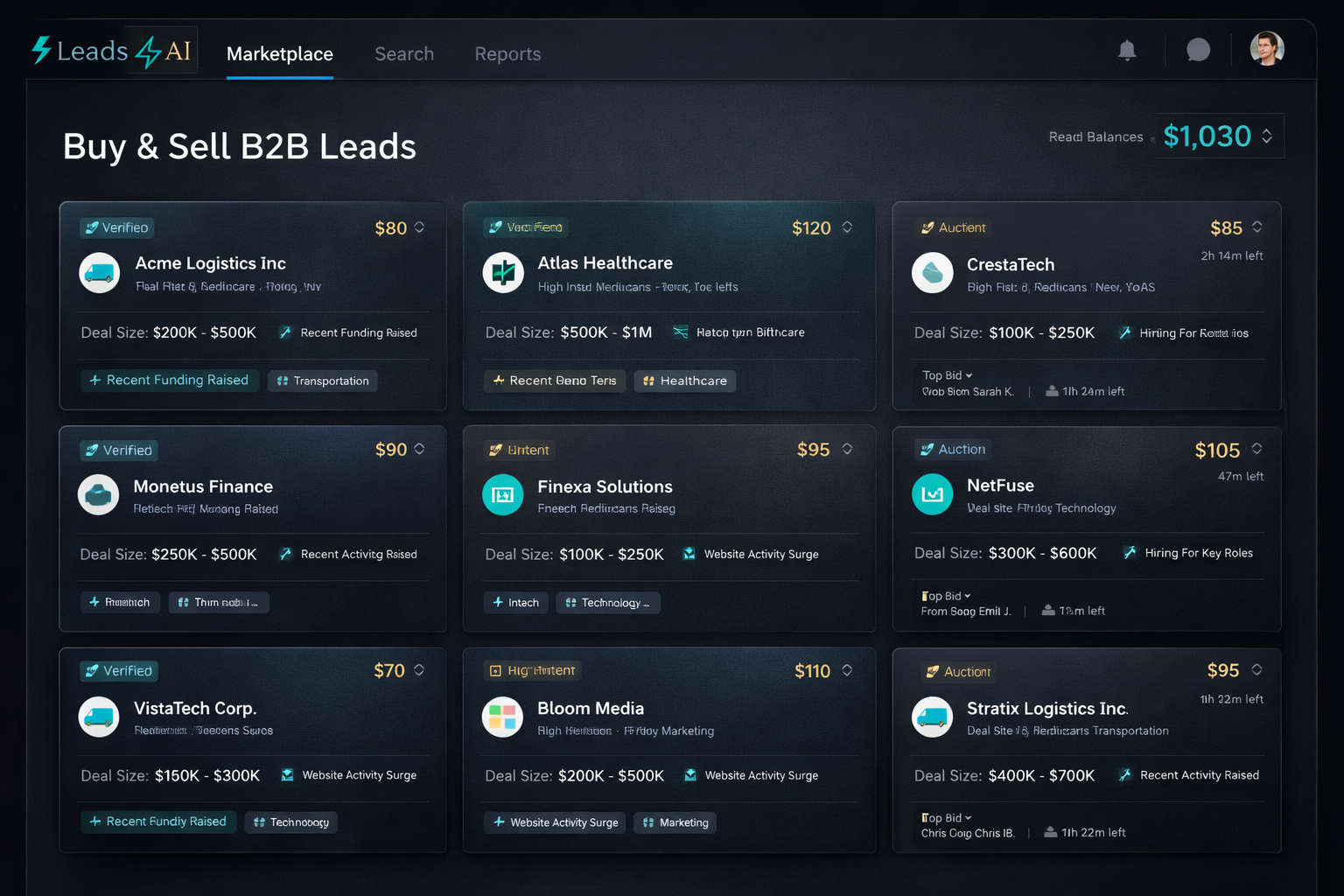Screen dimensions: 1344x896
Task: Click "Hiring For Key Roles" on NetFuse card
Action: pos(1199,553)
